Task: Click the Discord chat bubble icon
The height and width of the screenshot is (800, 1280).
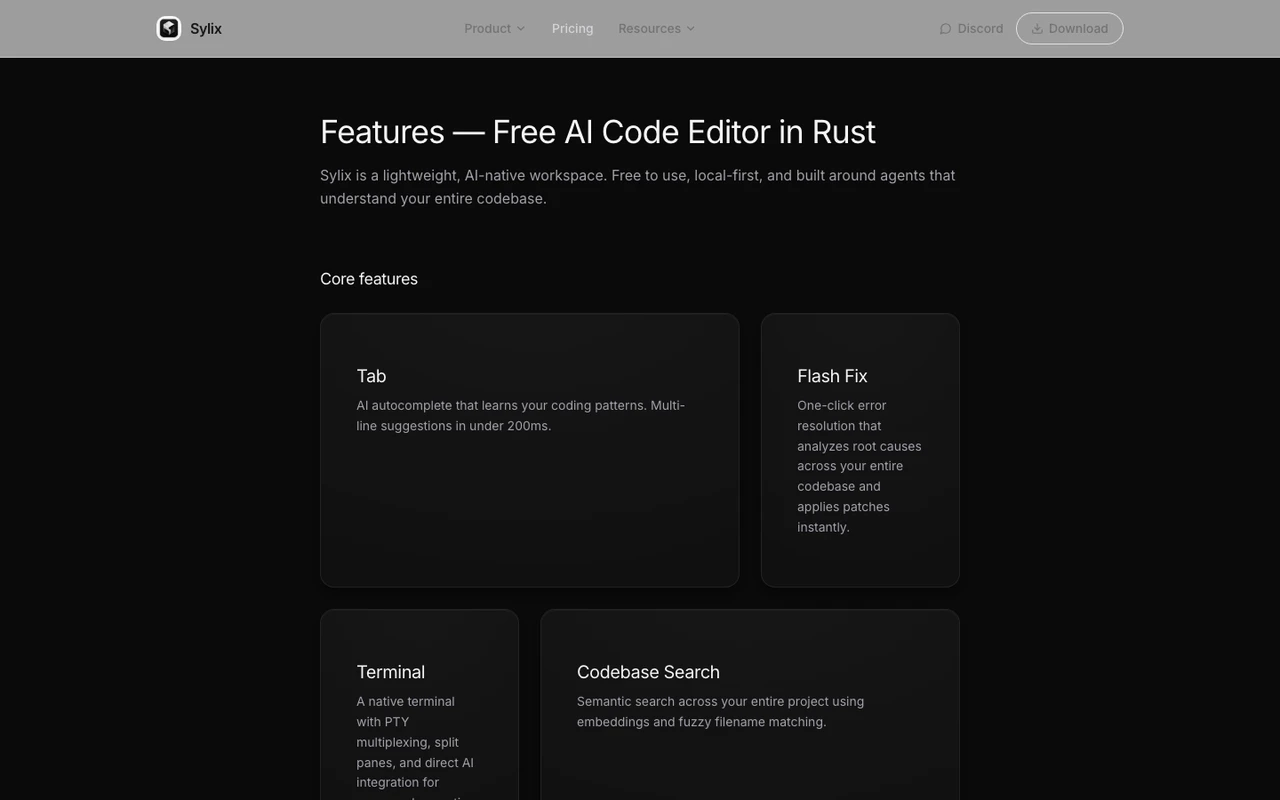Action: pos(945,29)
